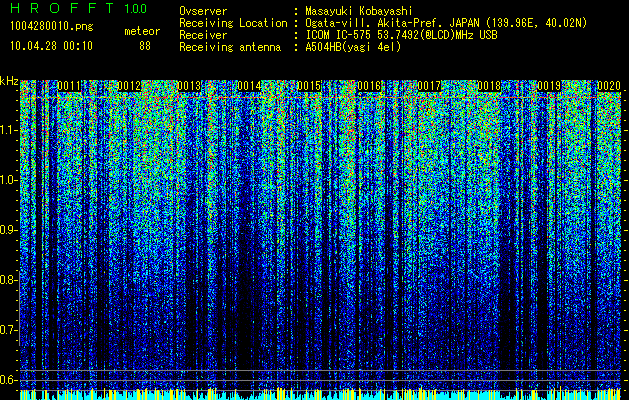Click time marker 0017

point(429,86)
